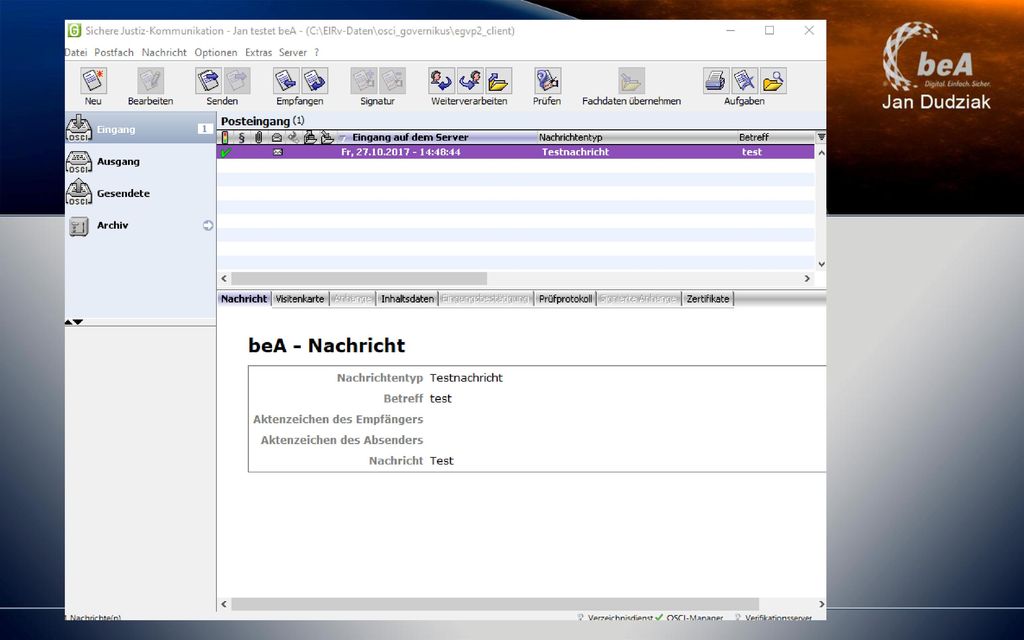Click the Nachrichtentyp column header
Screen dimensions: 1024x640
[570, 138]
